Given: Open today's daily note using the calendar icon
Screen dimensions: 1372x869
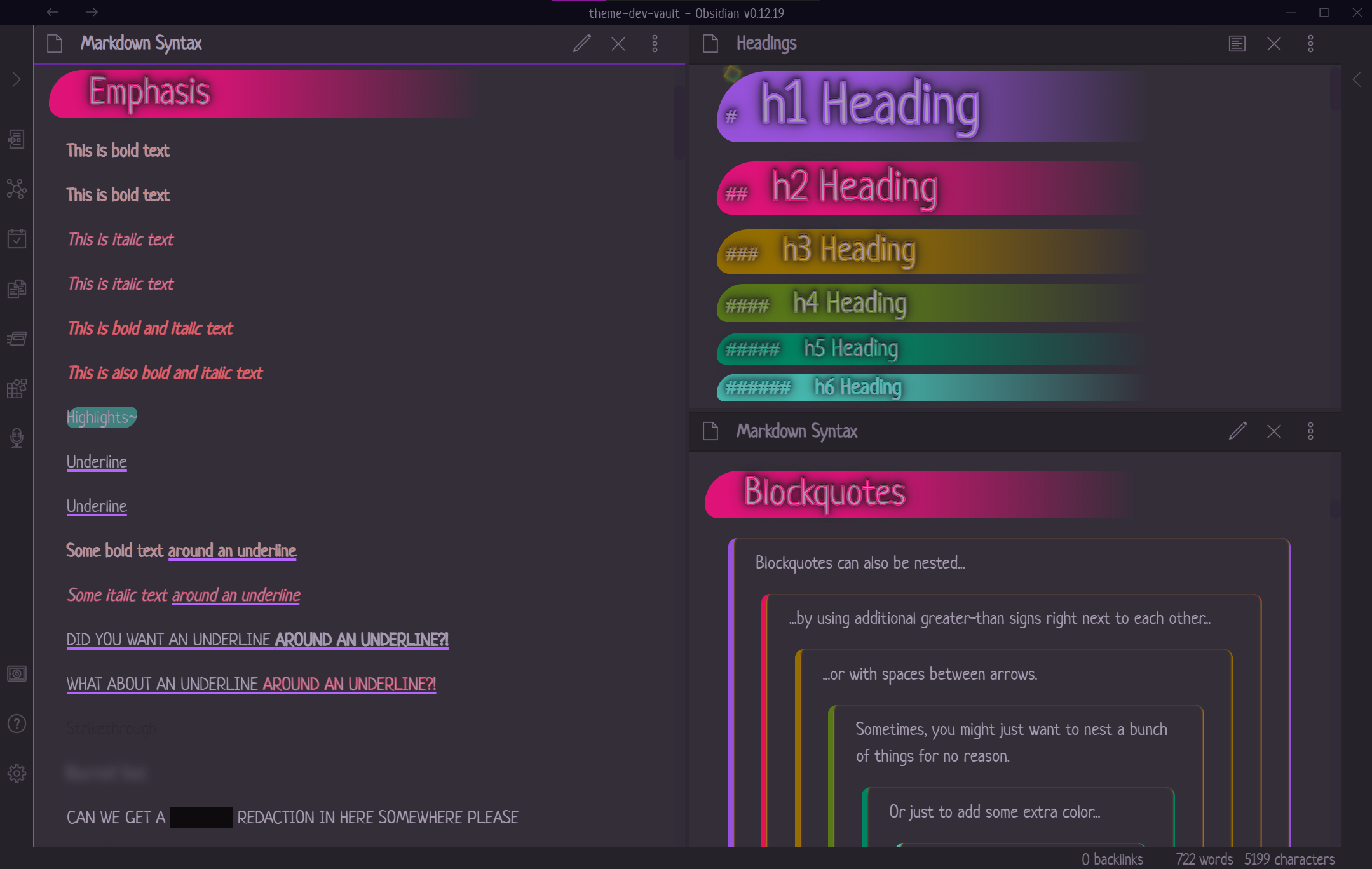Looking at the screenshot, I should 16,238.
